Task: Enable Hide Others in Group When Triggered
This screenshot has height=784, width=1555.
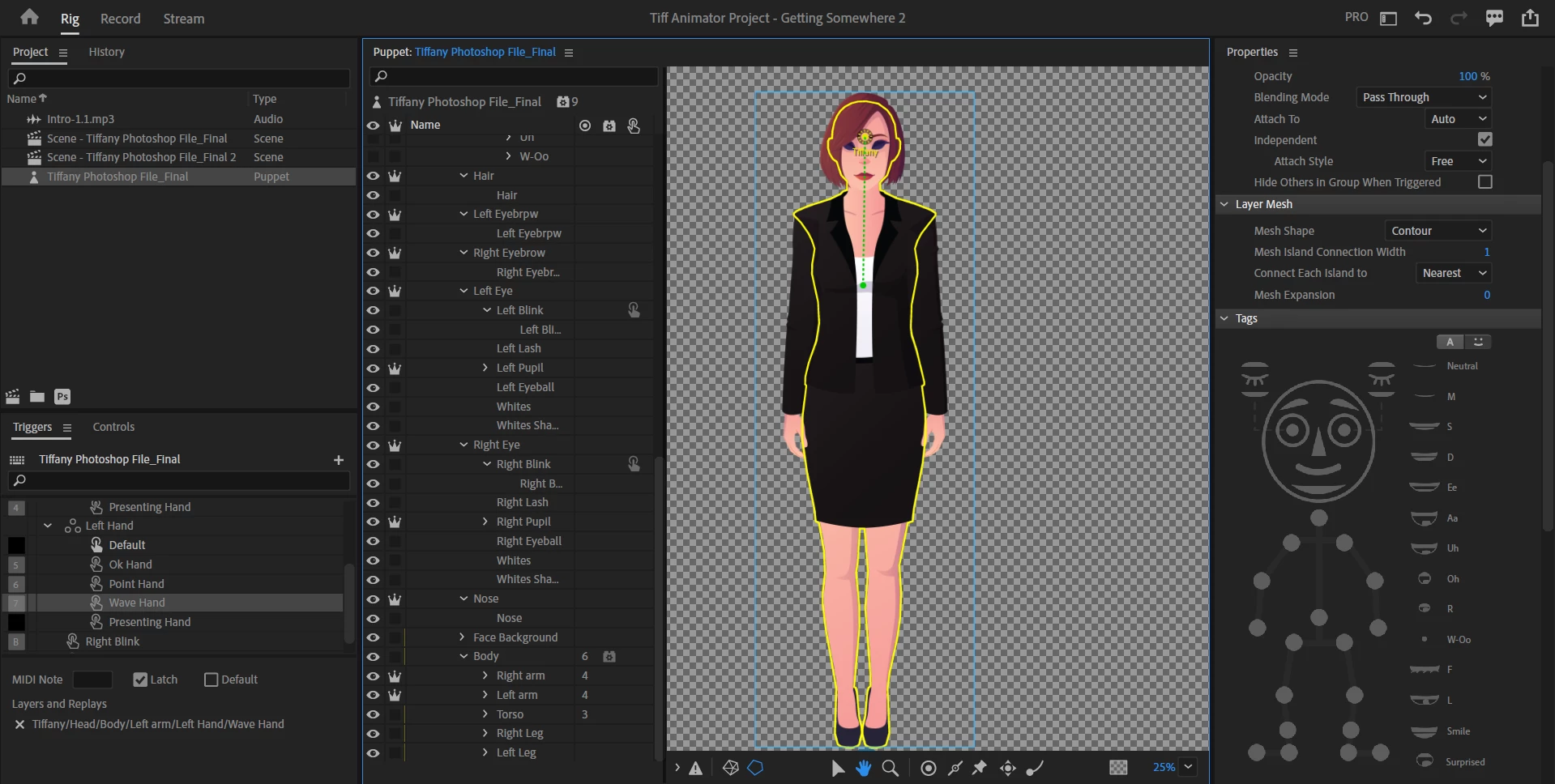Action: click(x=1485, y=182)
